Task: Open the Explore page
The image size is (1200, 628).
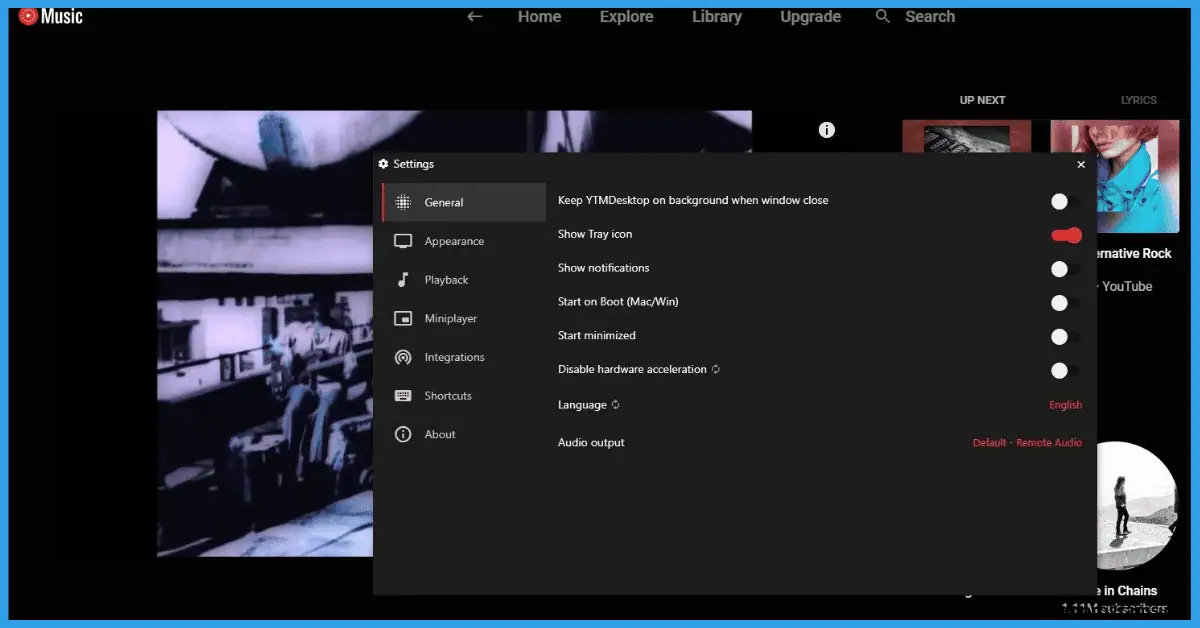Action: click(626, 17)
